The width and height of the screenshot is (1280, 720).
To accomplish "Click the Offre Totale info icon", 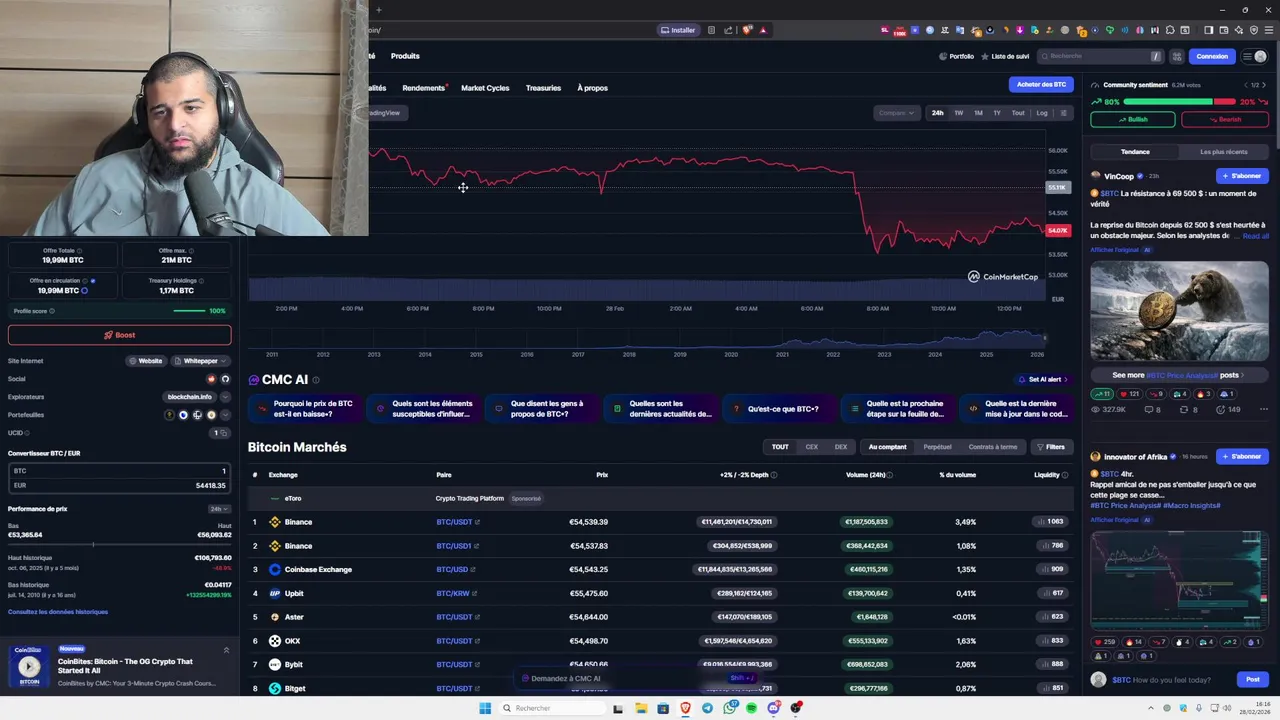I will click(80, 251).
